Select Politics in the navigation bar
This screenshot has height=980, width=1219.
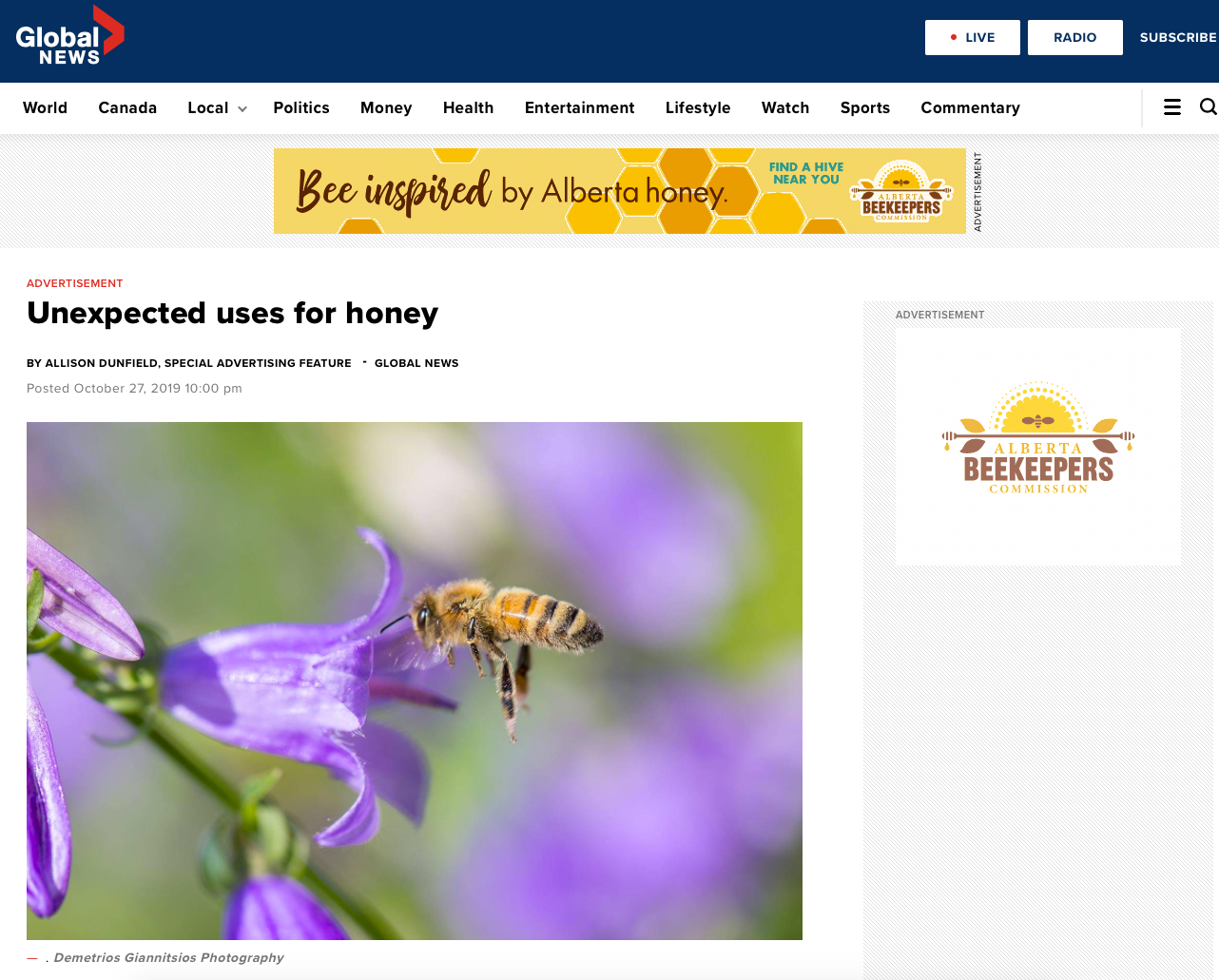(301, 107)
